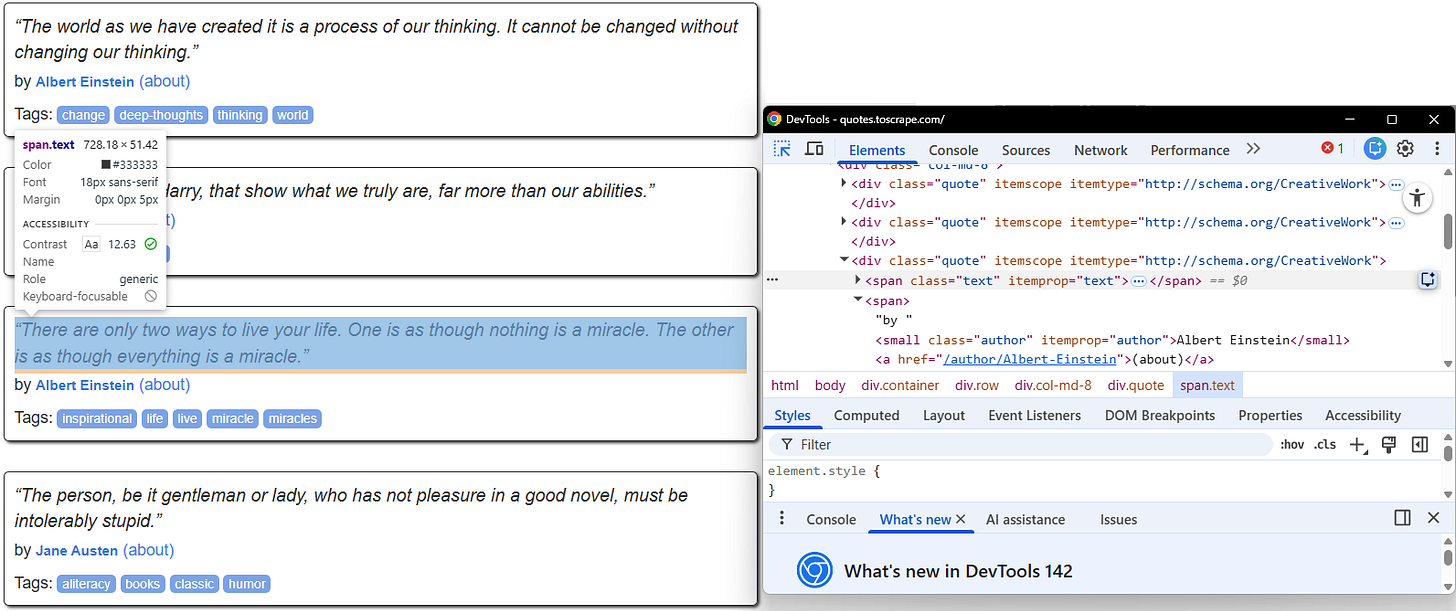Open the AI assistance drawer tab
The height and width of the screenshot is (611, 1456).
[1025, 519]
